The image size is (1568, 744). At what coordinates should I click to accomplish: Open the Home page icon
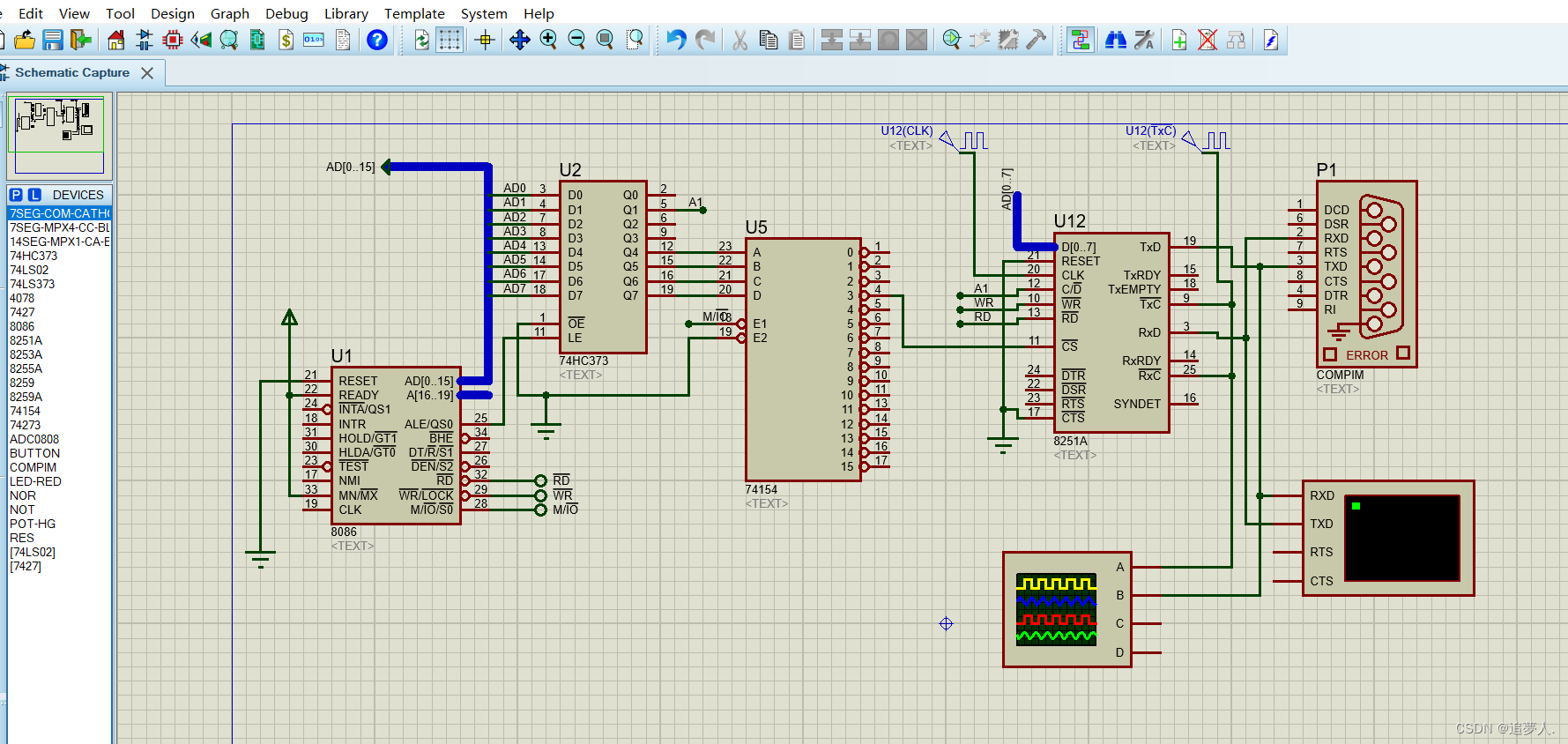116,40
